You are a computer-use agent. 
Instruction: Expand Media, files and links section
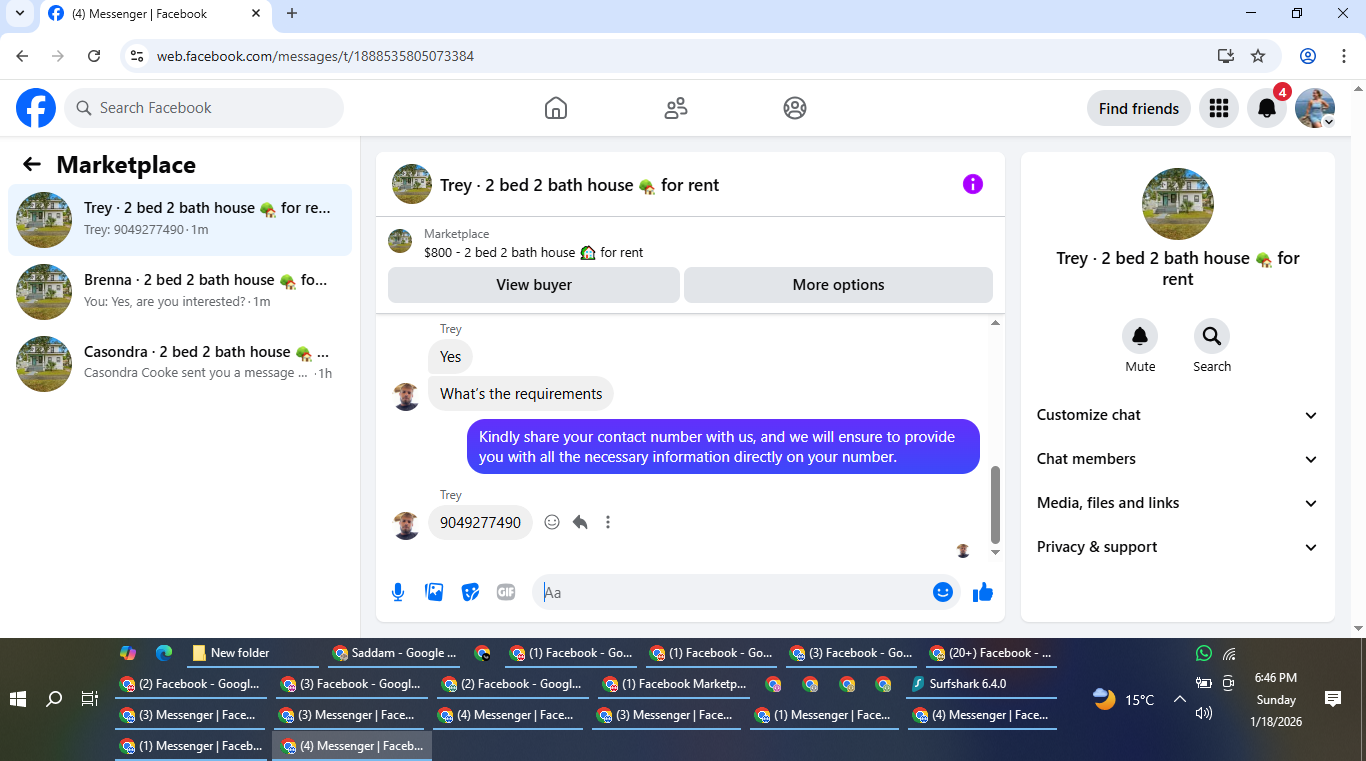point(1177,503)
